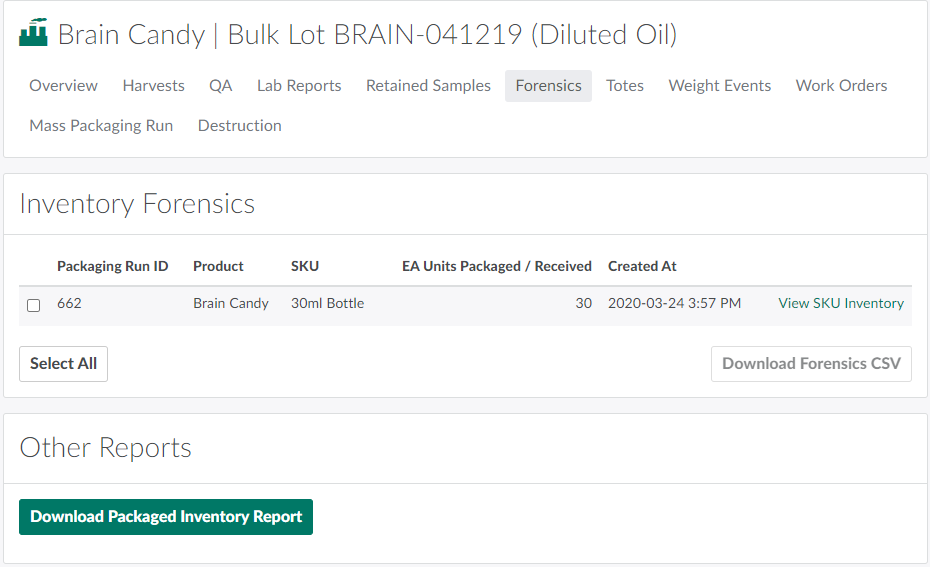Click the active Forensics tab
The image size is (930, 567).
[548, 86]
